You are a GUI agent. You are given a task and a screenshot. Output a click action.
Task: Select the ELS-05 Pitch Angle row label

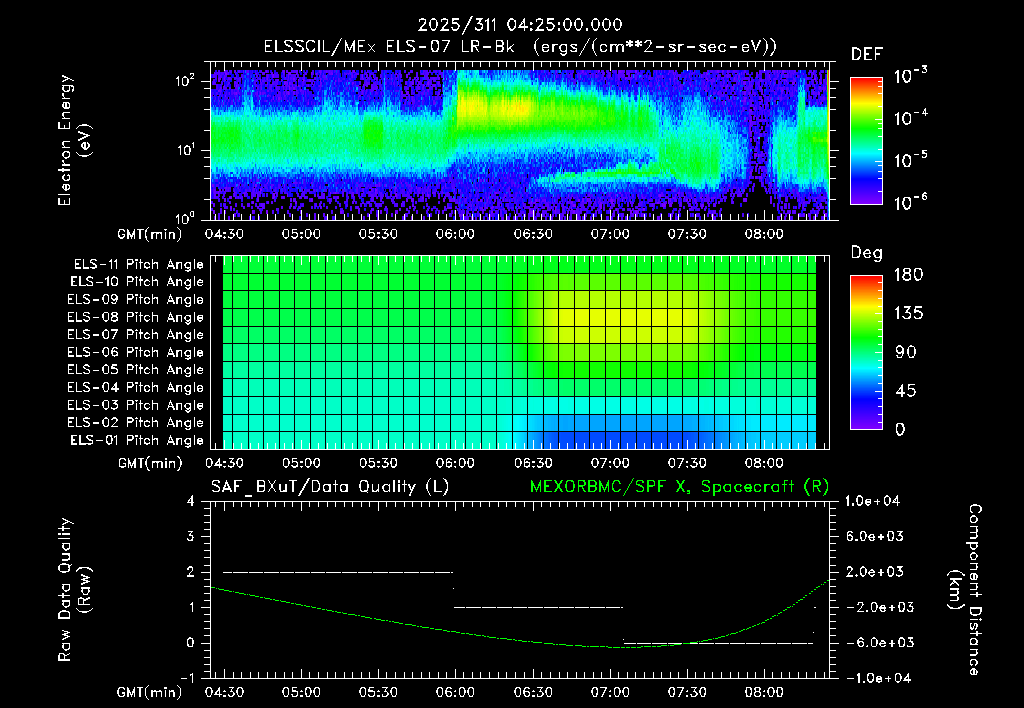(x=136, y=370)
